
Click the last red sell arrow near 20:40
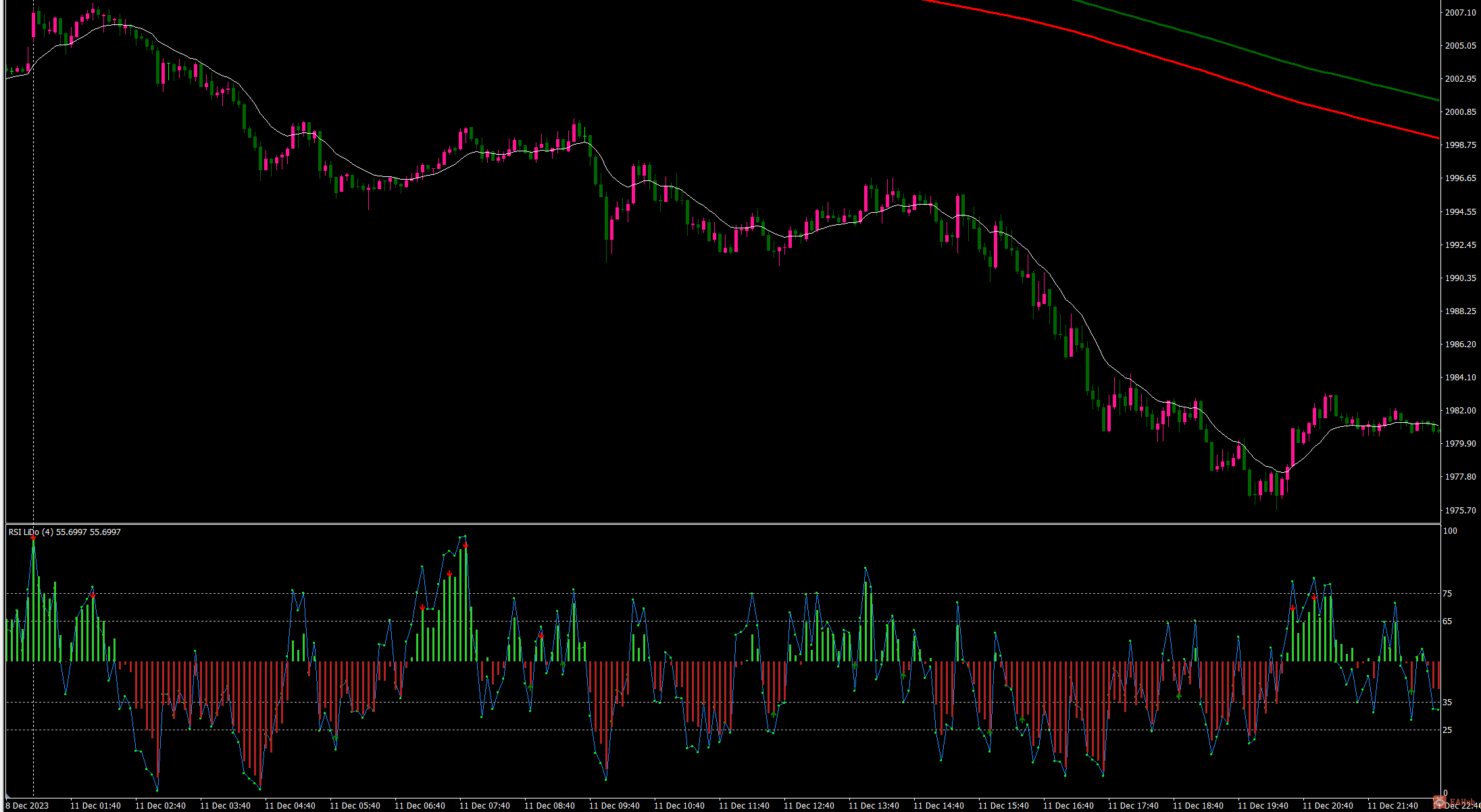click(1314, 598)
